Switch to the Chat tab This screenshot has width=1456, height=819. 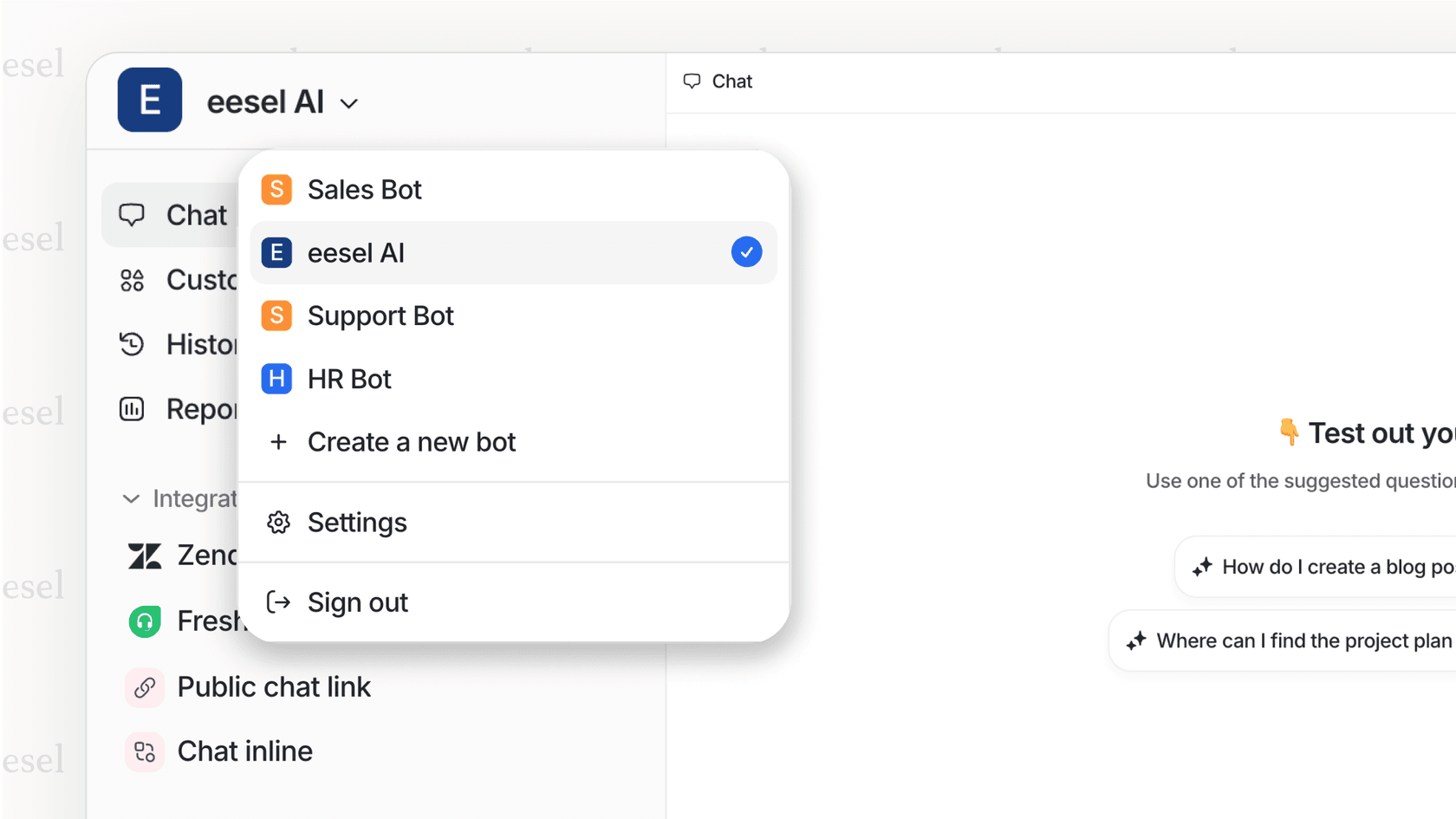click(718, 81)
